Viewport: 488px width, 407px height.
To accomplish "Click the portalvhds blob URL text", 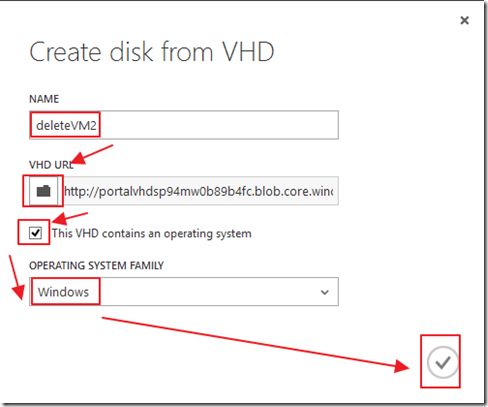I will coord(199,191).
